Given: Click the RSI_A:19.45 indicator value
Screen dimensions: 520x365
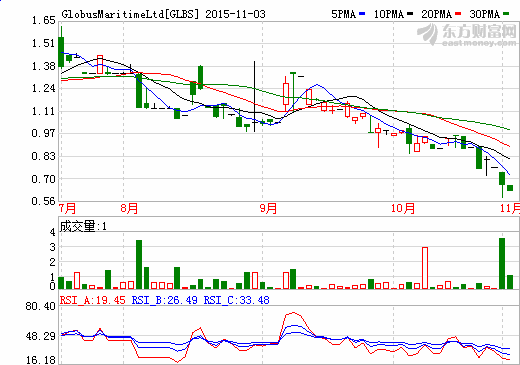Looking at the screenshot, I should tap(93, 300).
